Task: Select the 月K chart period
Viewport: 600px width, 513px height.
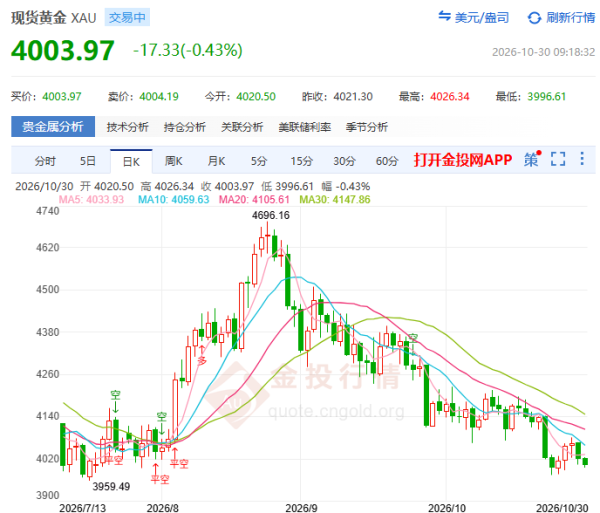Action: pyautogui.click(x=216, y=161)
